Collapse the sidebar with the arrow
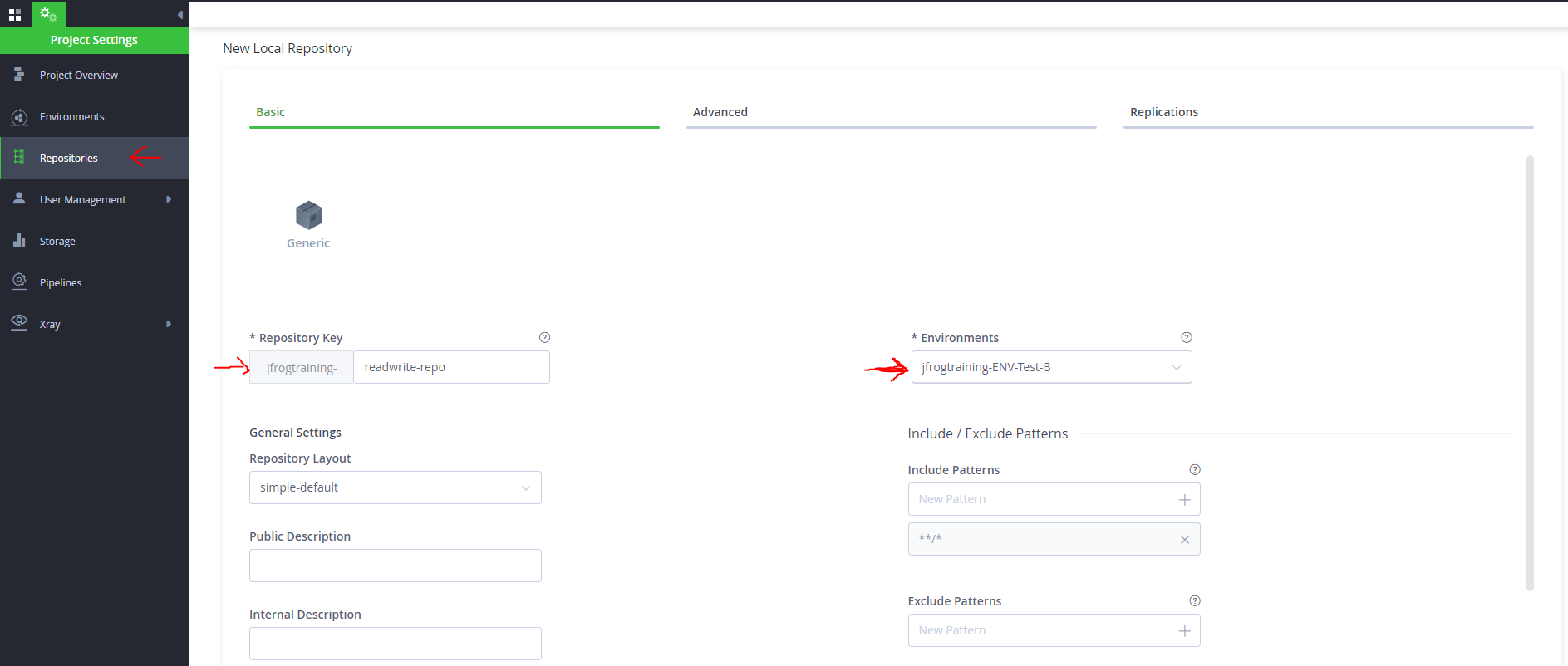 pos(179,15)
